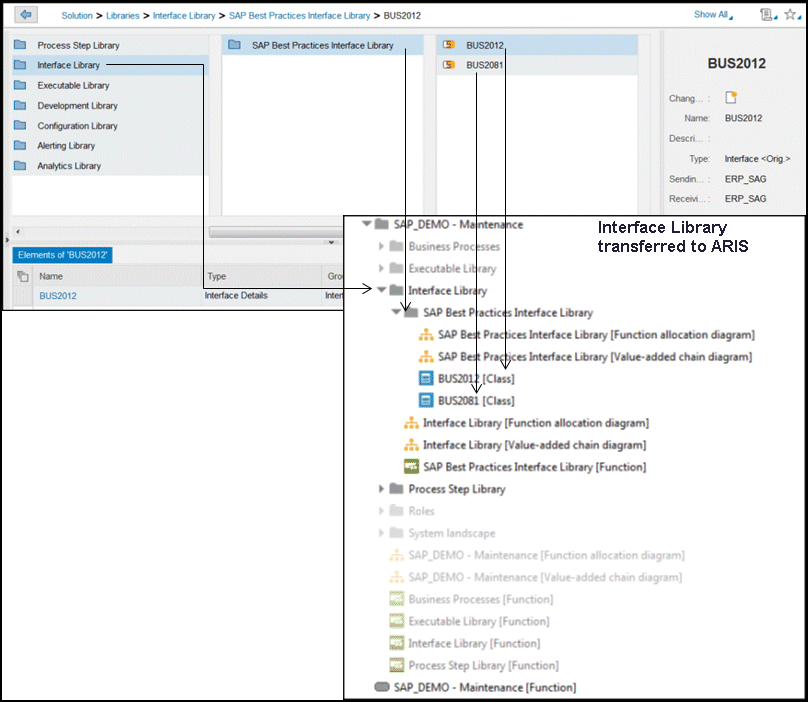This screenshot has height=702, width=808.
Task: Click the horizontal scrollbar thumb
Action: tap(276, 233)
